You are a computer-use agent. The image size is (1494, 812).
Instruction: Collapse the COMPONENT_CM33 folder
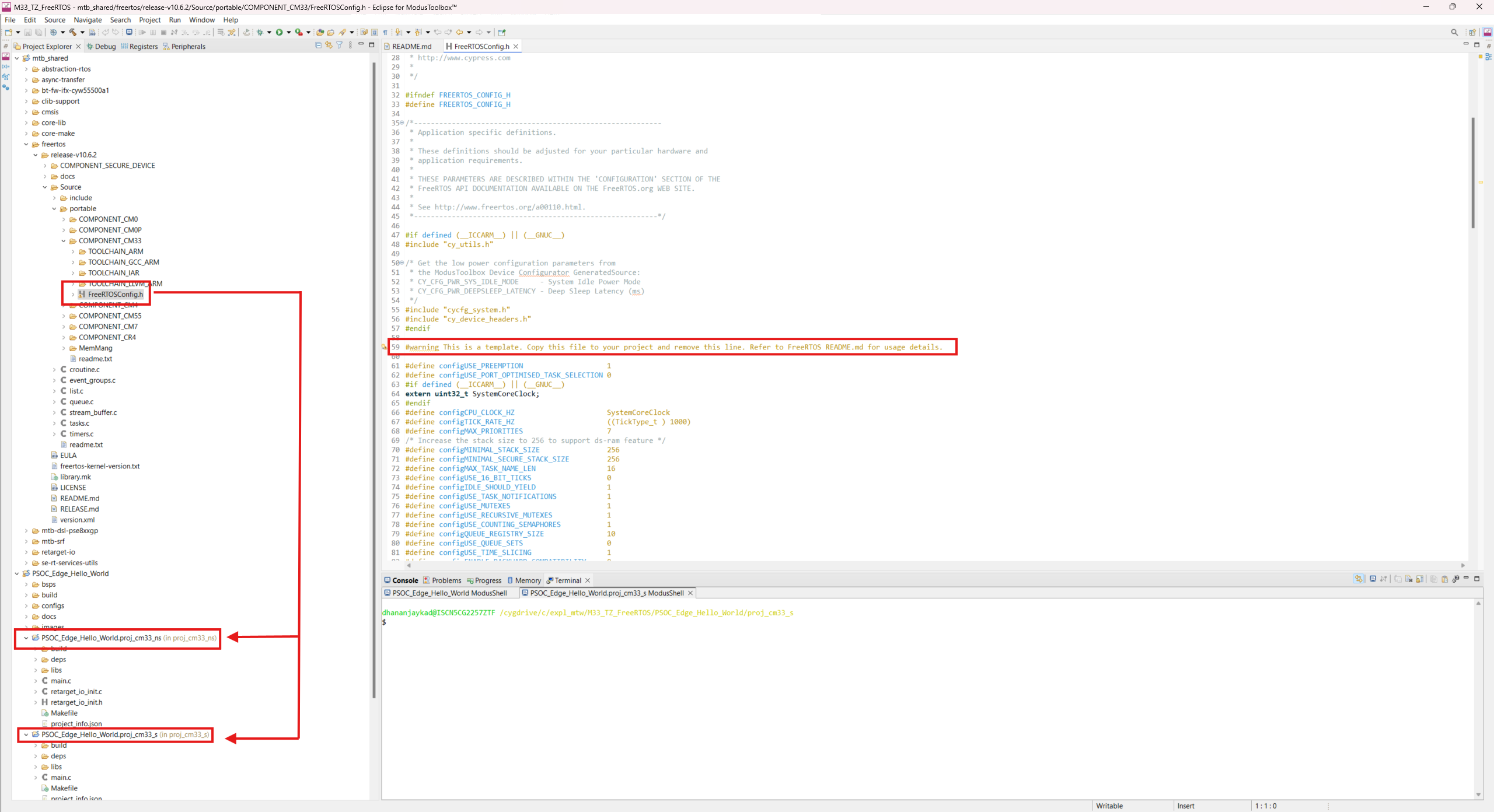point(64,241)
